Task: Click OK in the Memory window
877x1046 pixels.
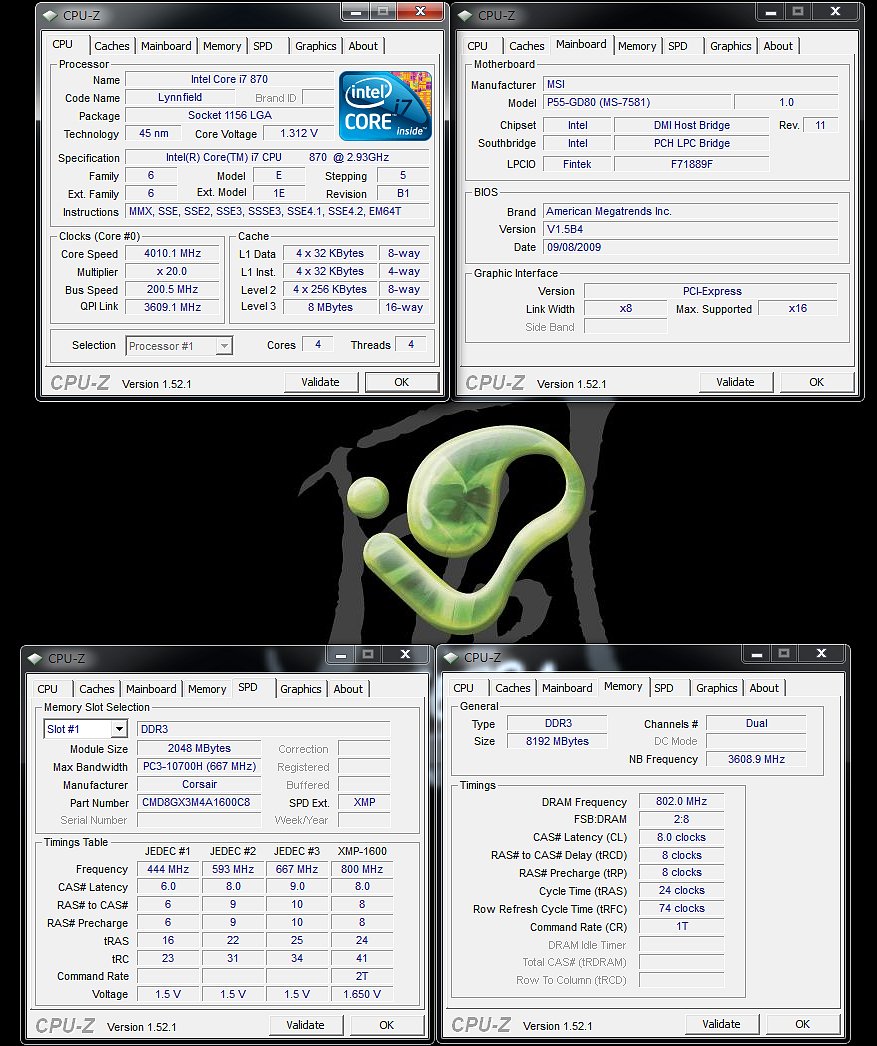Action: click(x=803, y=1024)
